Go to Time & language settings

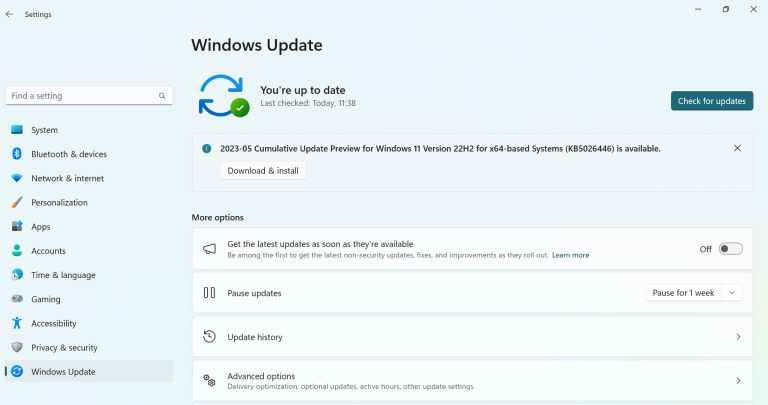(63, 275)
